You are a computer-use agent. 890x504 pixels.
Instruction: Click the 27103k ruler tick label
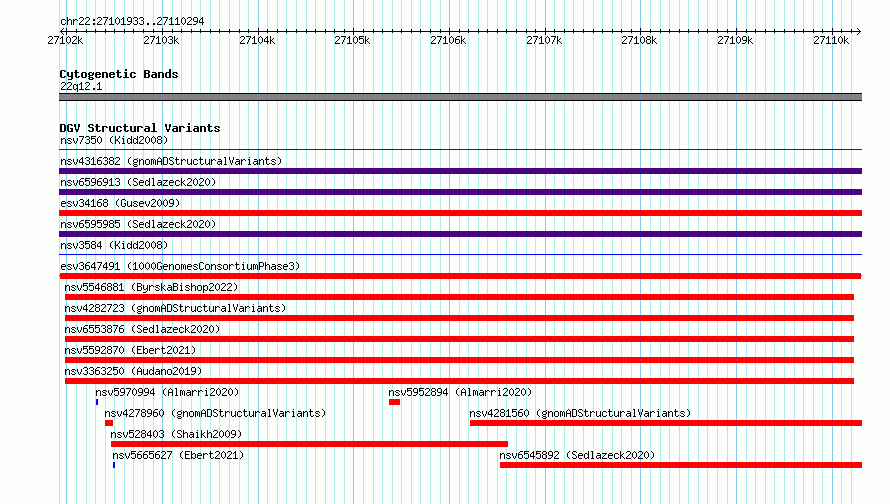161,40
